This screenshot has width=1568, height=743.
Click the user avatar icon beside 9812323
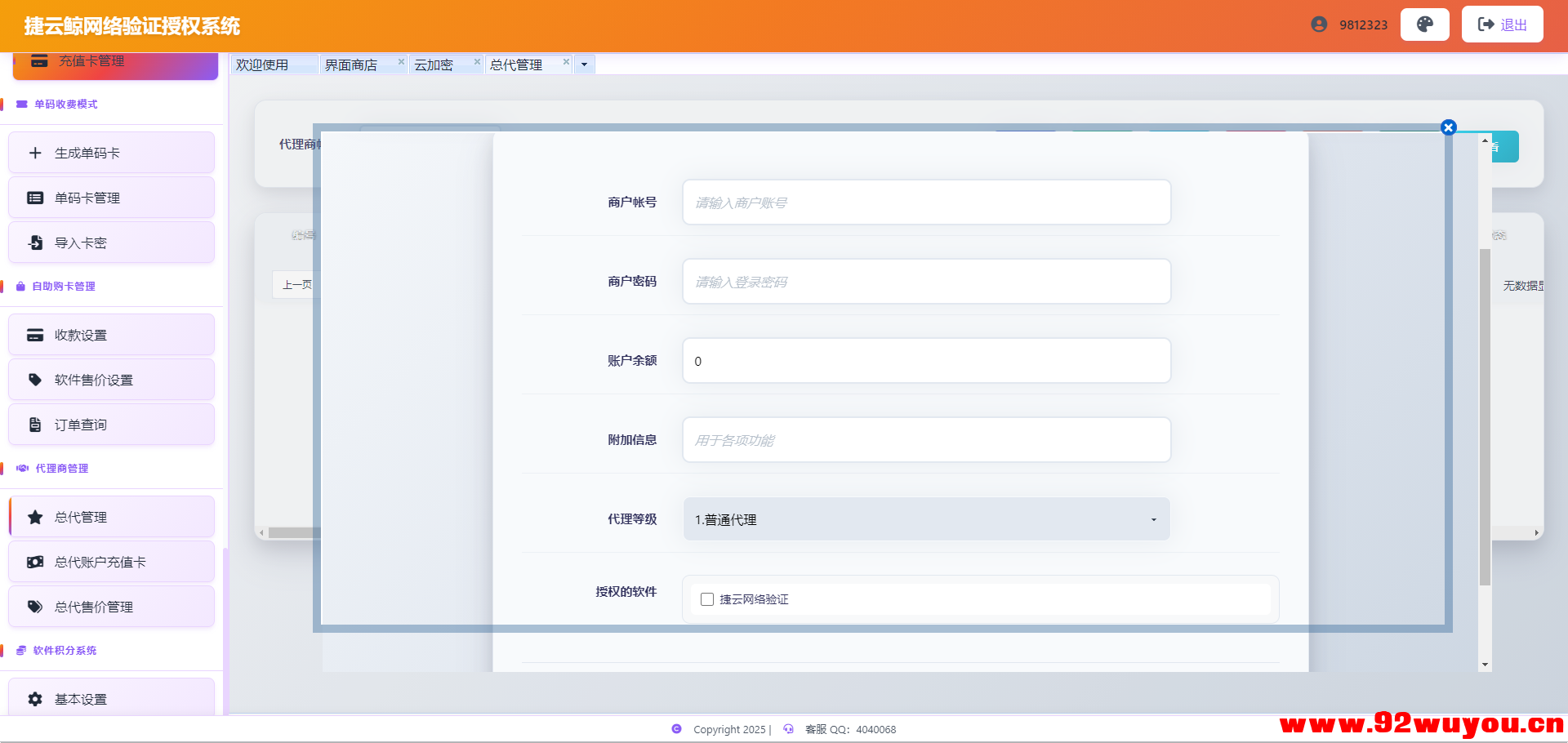(1319, 24)
